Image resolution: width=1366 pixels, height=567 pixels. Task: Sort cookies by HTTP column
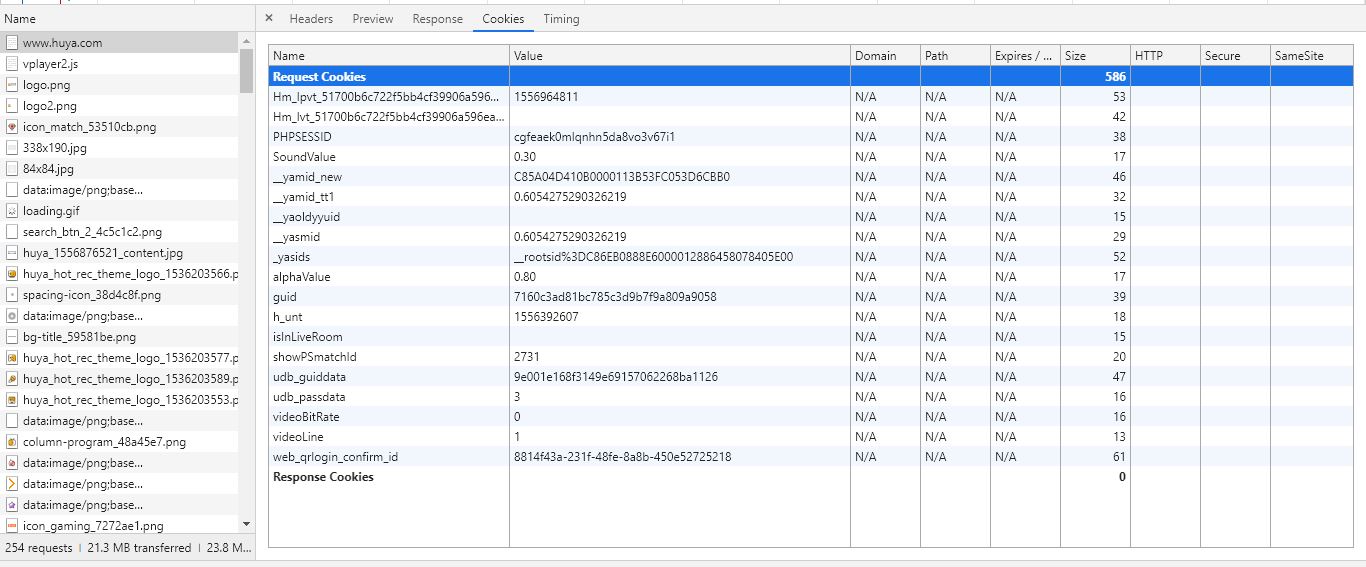1165,56
